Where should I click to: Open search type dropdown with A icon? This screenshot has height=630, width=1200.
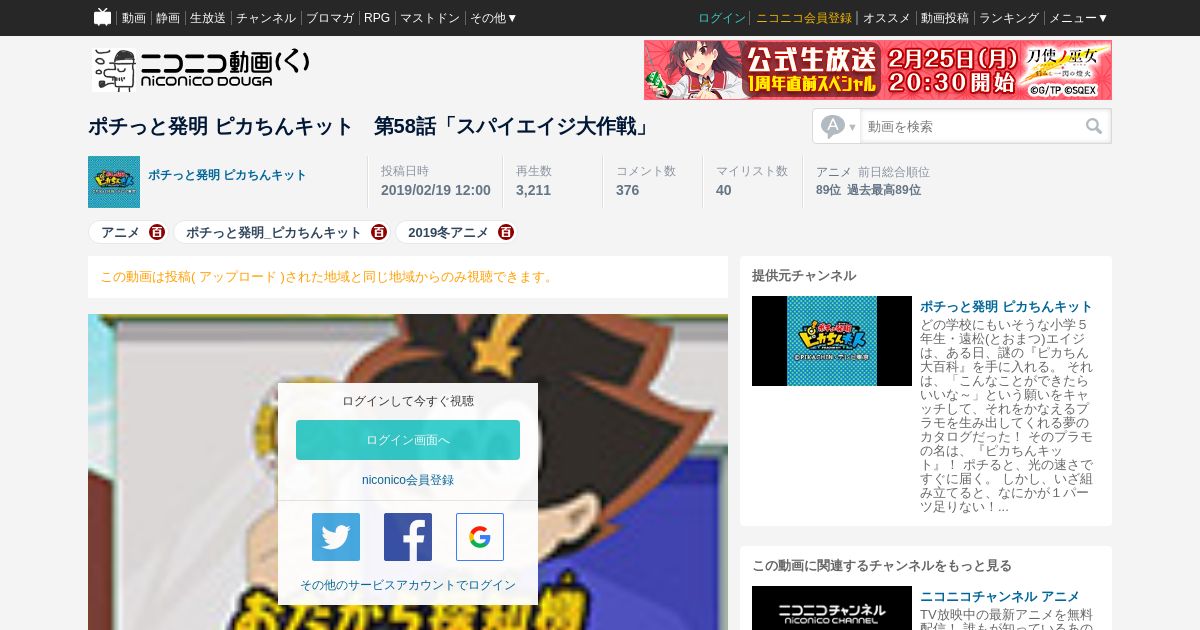pos(838,127)
